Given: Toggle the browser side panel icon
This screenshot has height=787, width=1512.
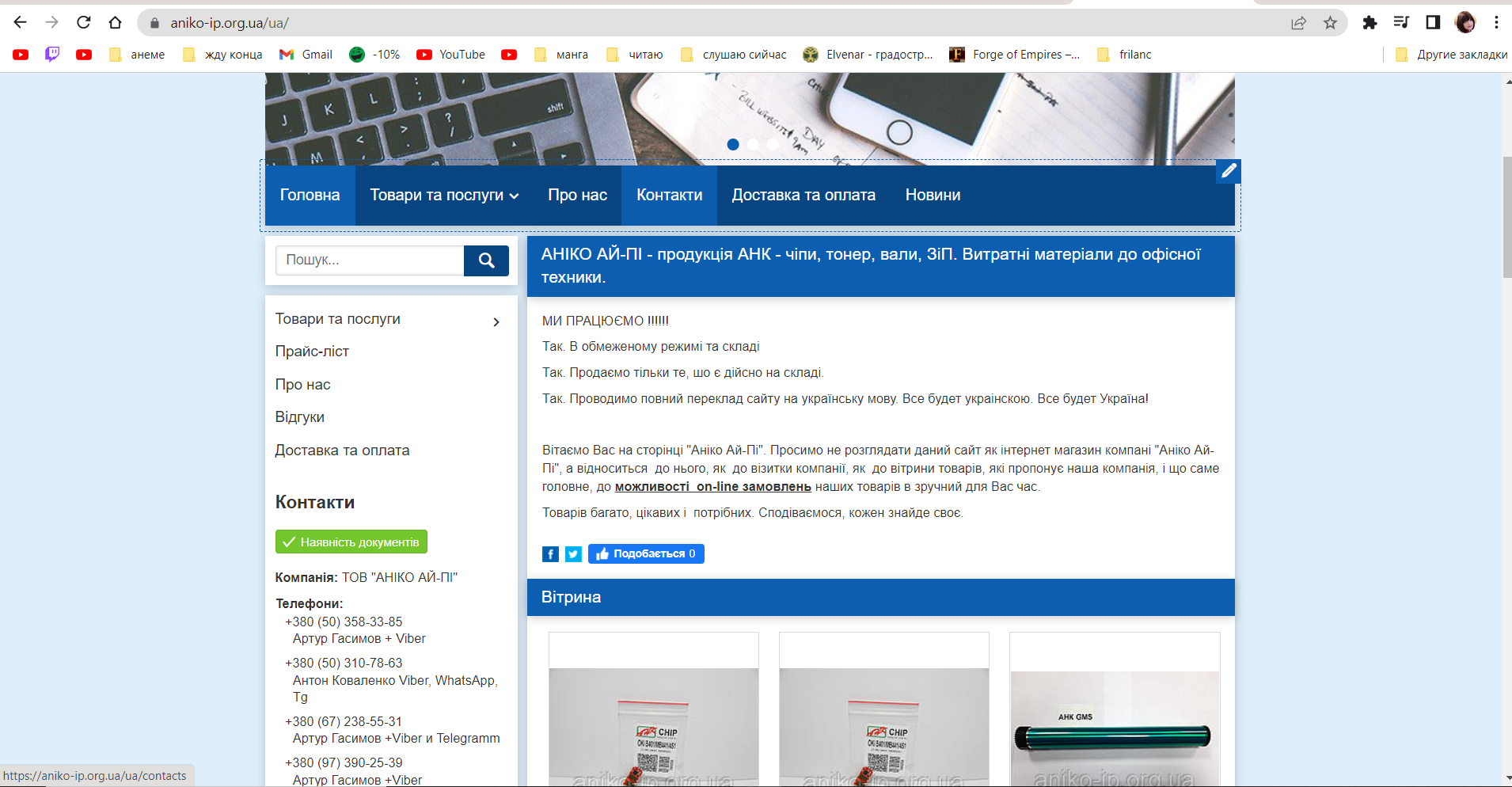Looking at the screenshot, I should (x=1433, y=22).
